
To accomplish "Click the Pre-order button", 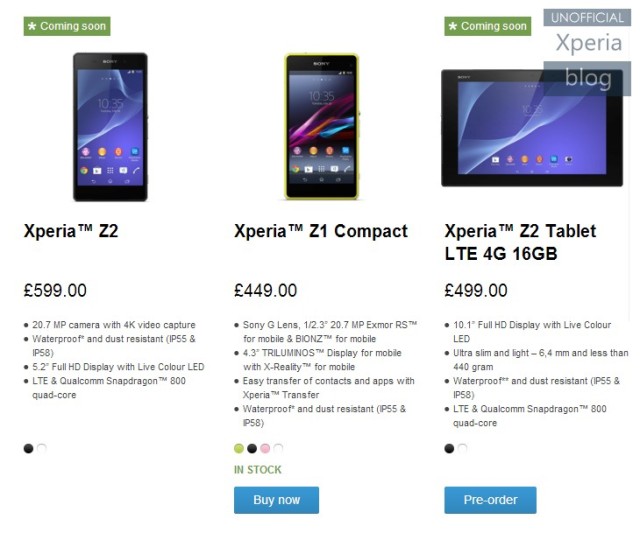I will 490,500.
